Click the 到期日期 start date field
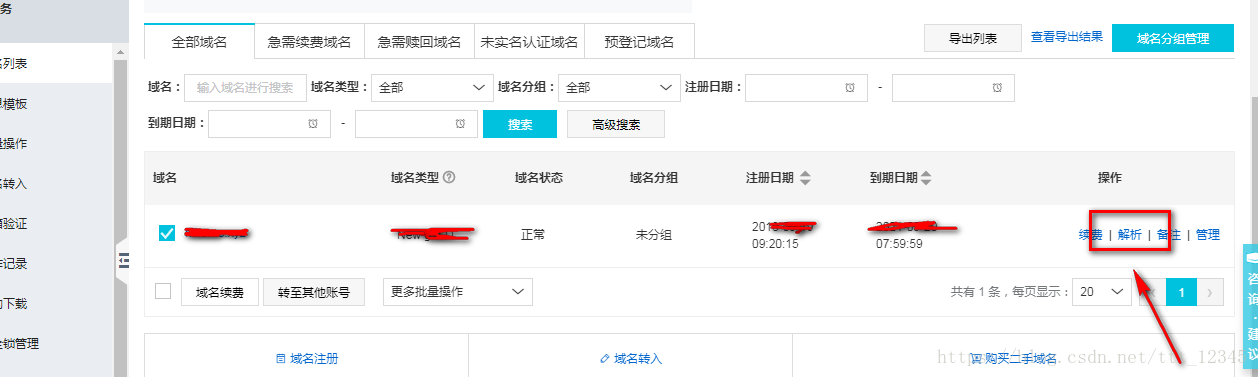This screenshot has width=1258, height=377. point(269,124)
